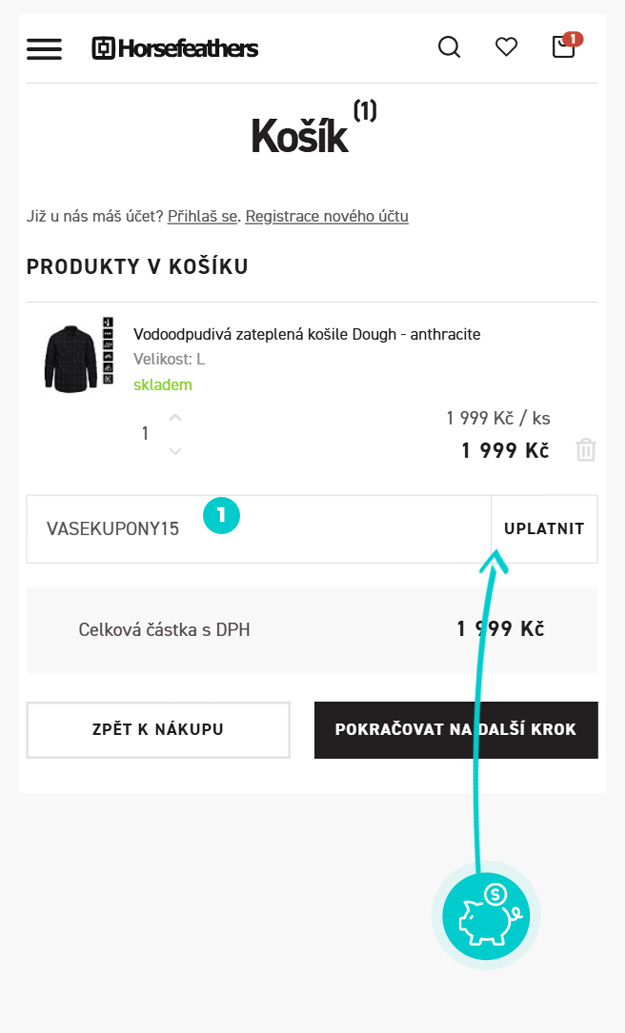Click the "Zpět k nákupu" button

click(x=158, y=730)
